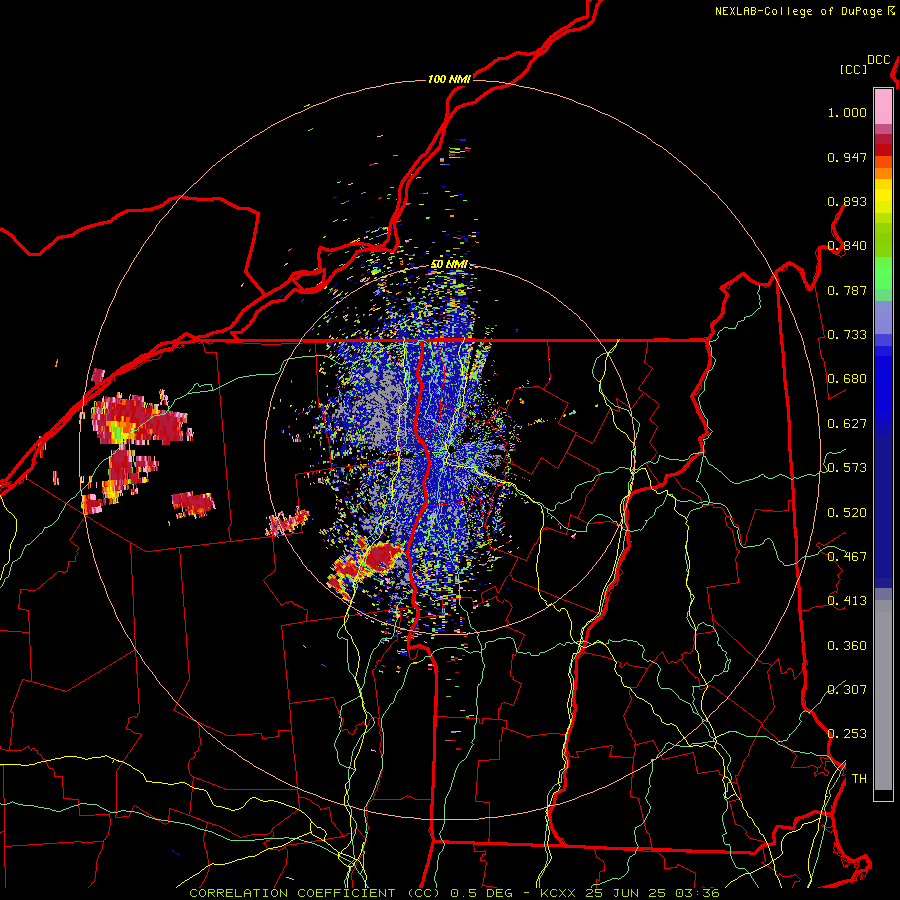
Task: Select the 0.947 scale value
Action: point(847,157)
